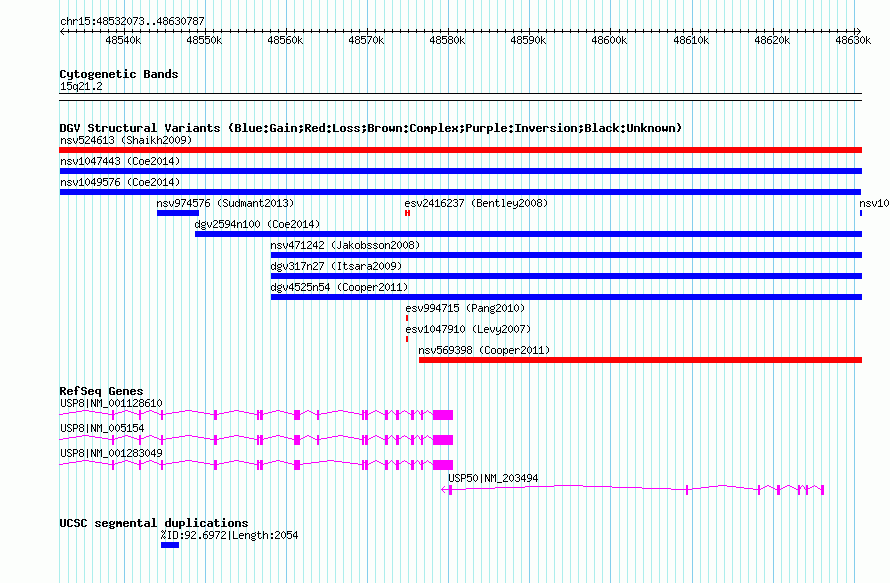
Task: Select the blue bar under dgv2594n100
Action: click(528, 234)
